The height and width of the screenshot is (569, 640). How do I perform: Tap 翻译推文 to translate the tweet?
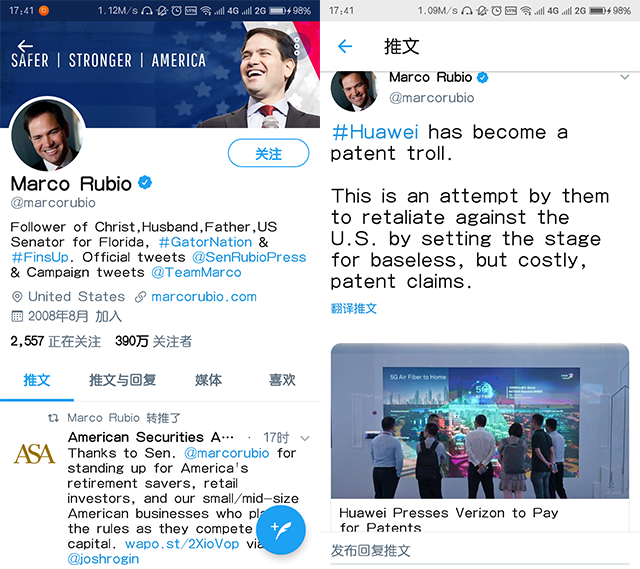tap(353, 308)
